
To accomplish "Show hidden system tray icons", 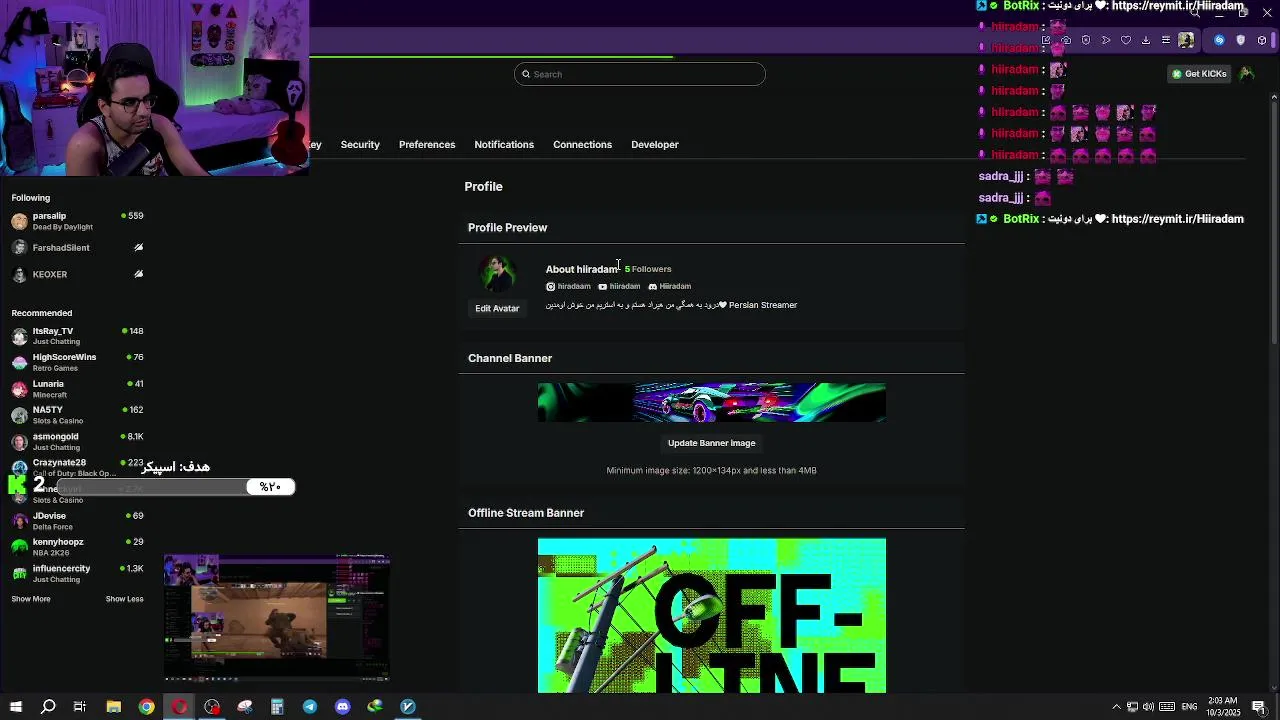I will click(1116, 707).
